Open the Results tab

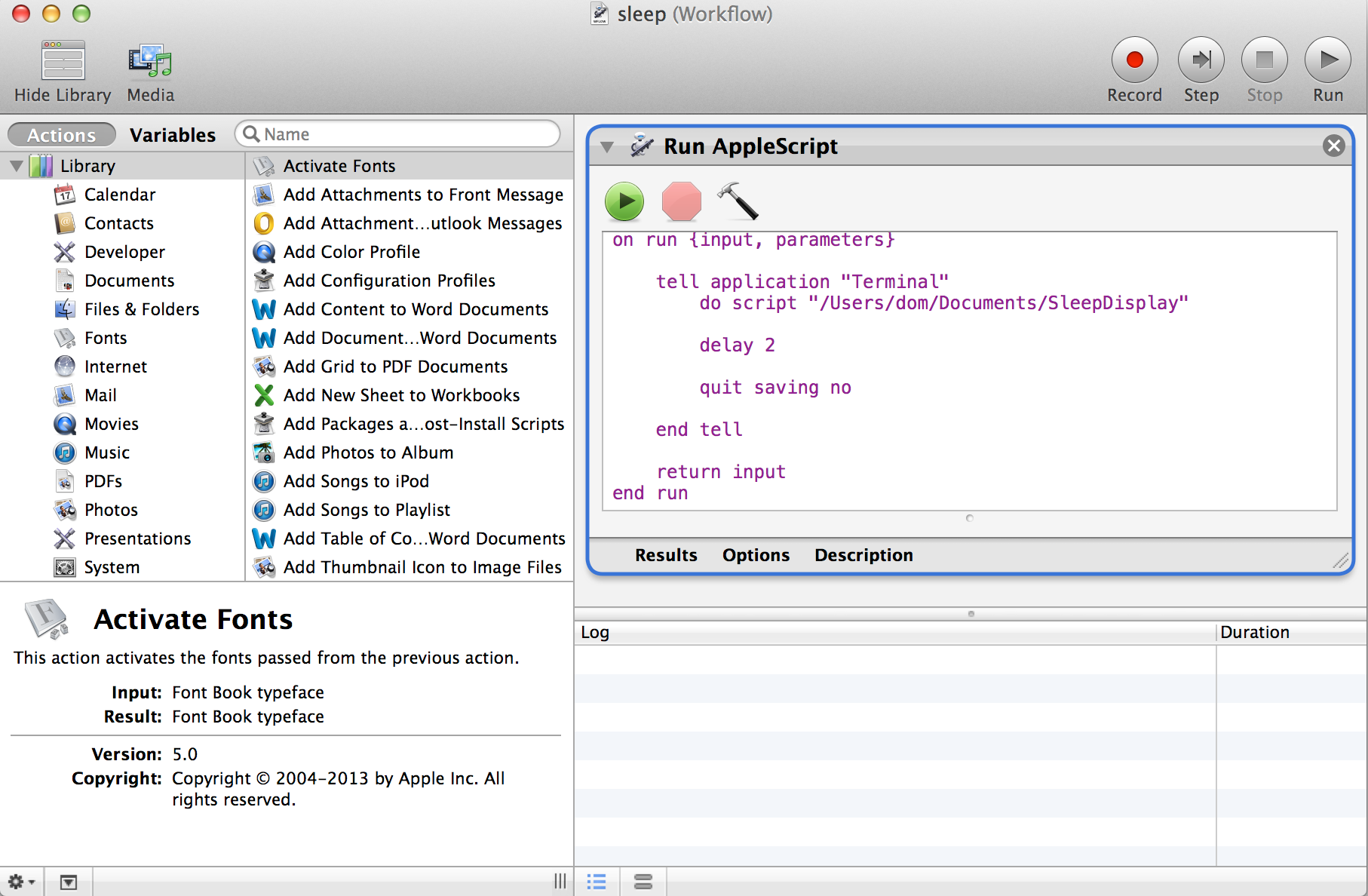pos(665,555)
